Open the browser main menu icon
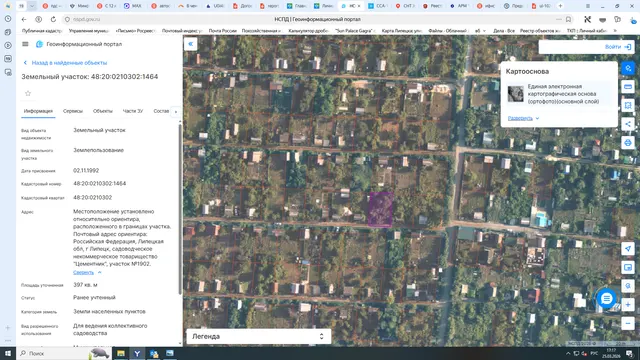This screenshot has height=360, width=640. click(588, 6)
